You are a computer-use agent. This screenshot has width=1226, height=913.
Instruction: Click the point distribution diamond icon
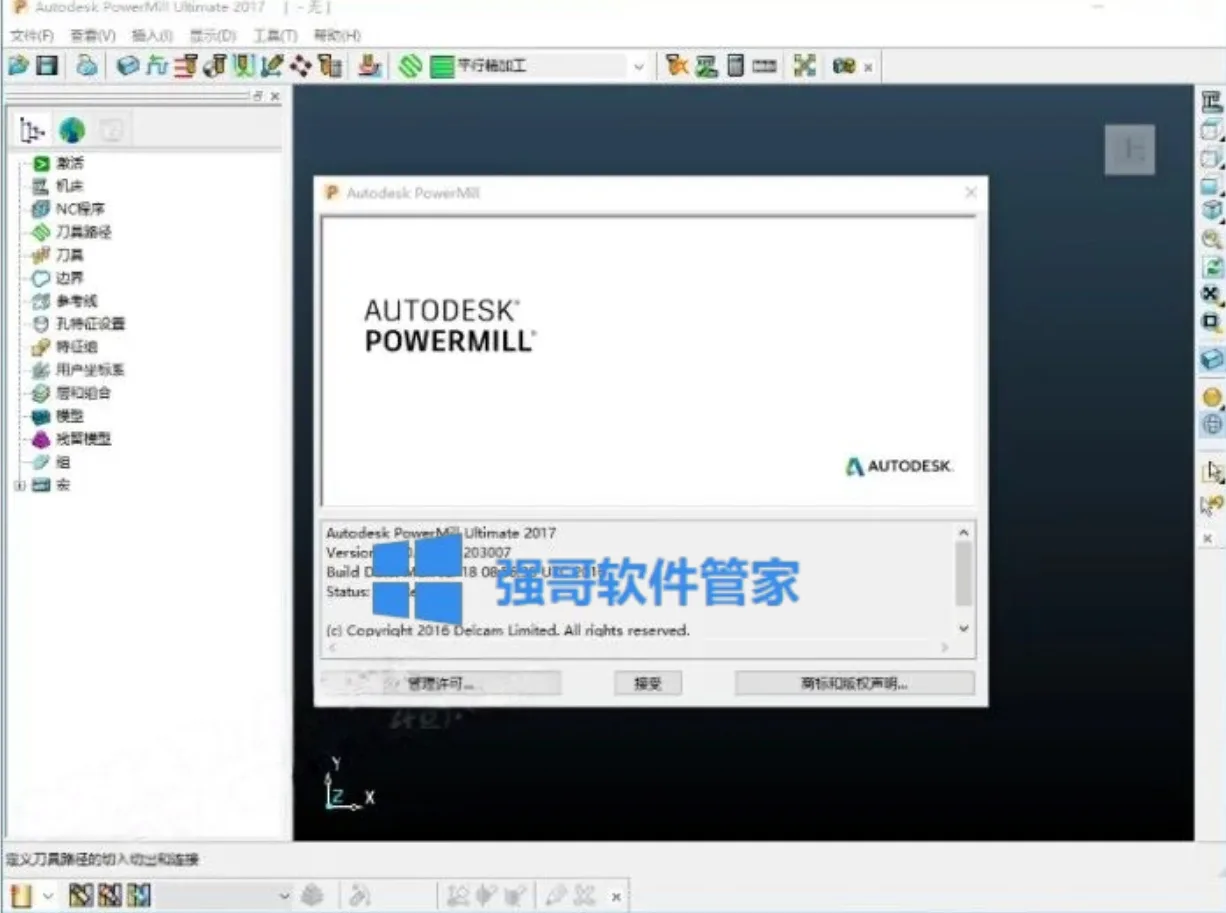(301, 66)
